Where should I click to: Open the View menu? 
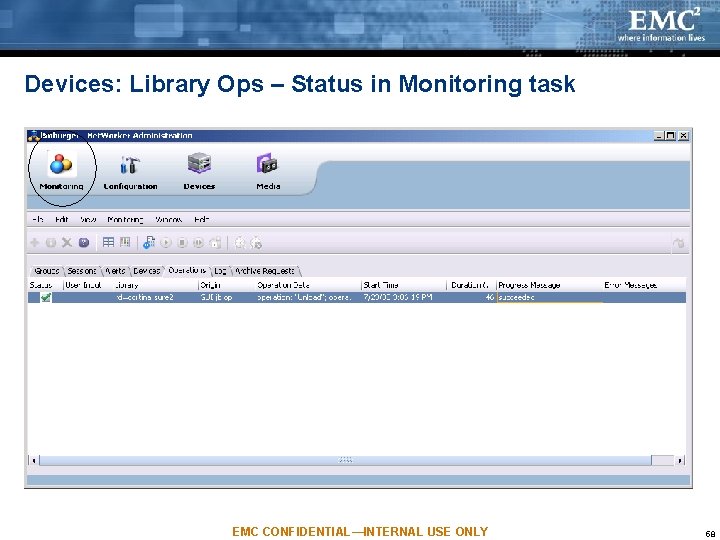point(88,219)
